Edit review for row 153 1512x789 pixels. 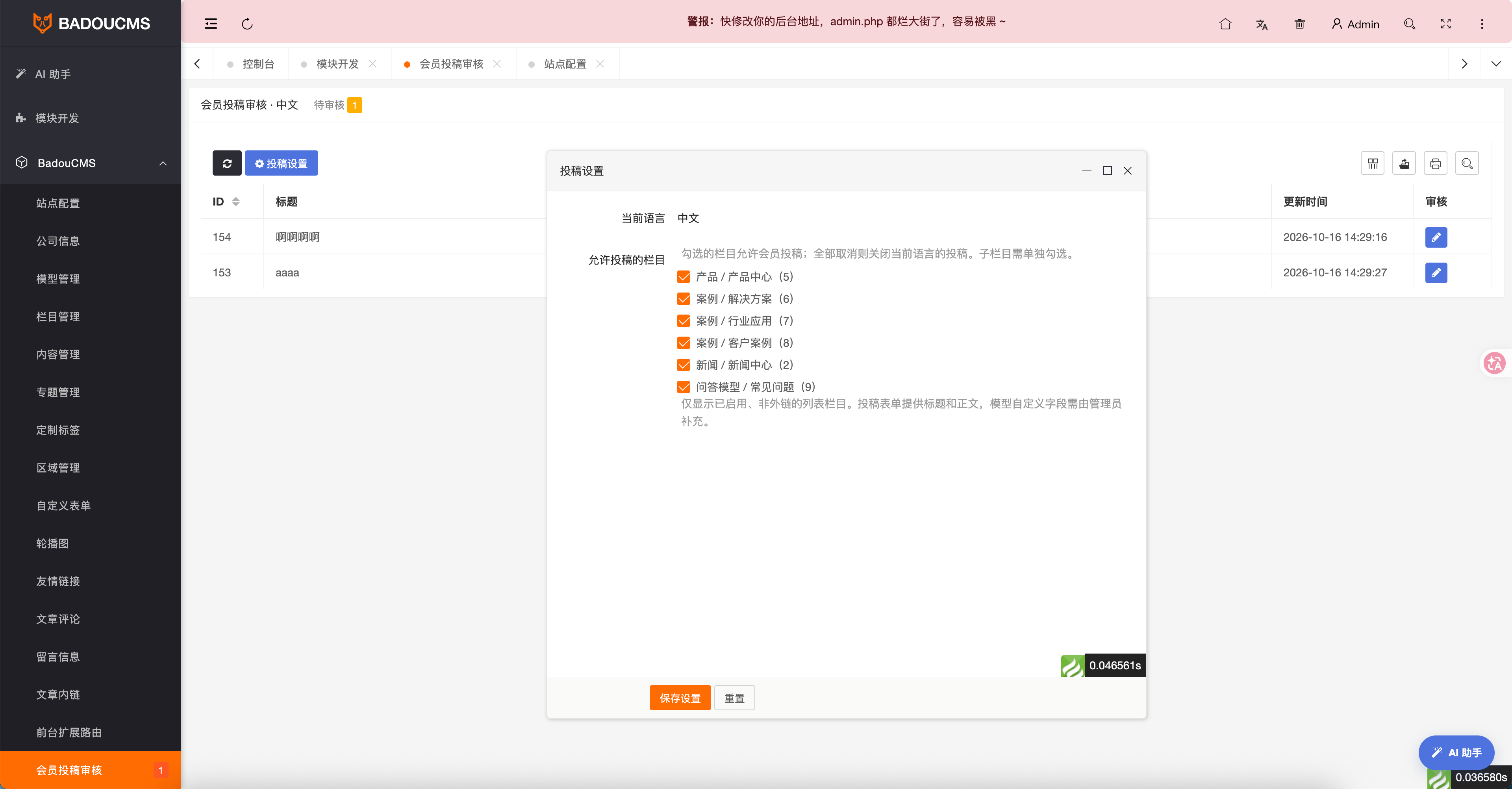click(x=1436, y=272)
